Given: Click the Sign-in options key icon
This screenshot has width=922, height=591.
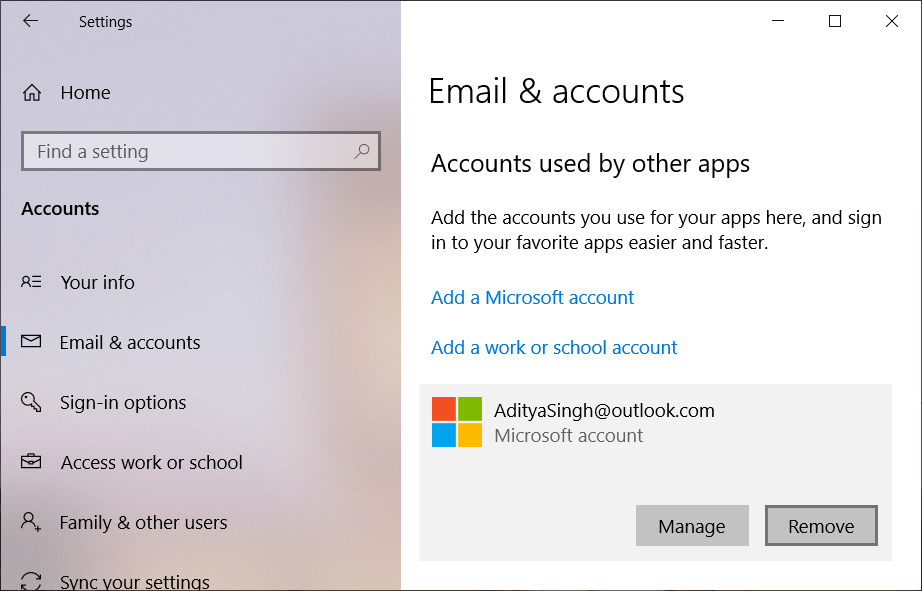Looking at the screenshot, I should coord(31,402).
